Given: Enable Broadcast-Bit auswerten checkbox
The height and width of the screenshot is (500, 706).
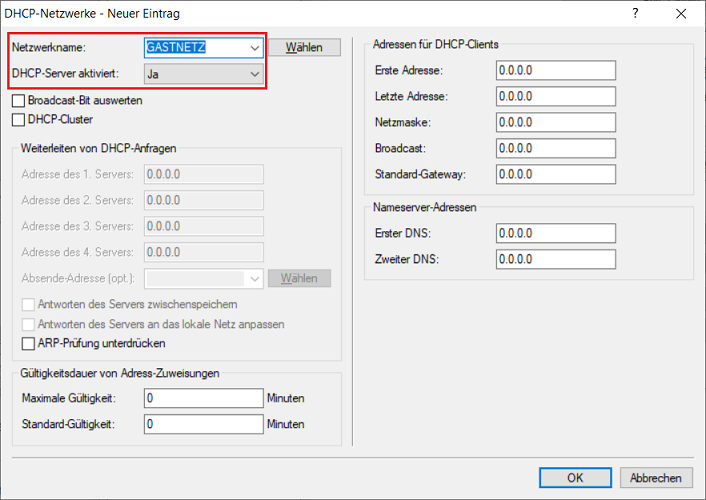Looking at the screenshot, I should 19,101.
